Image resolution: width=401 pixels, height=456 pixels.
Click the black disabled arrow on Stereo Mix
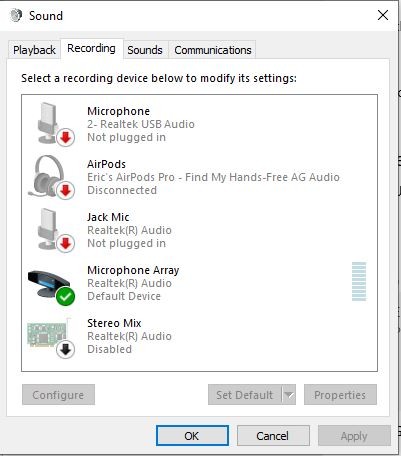[x=65, y=349]
